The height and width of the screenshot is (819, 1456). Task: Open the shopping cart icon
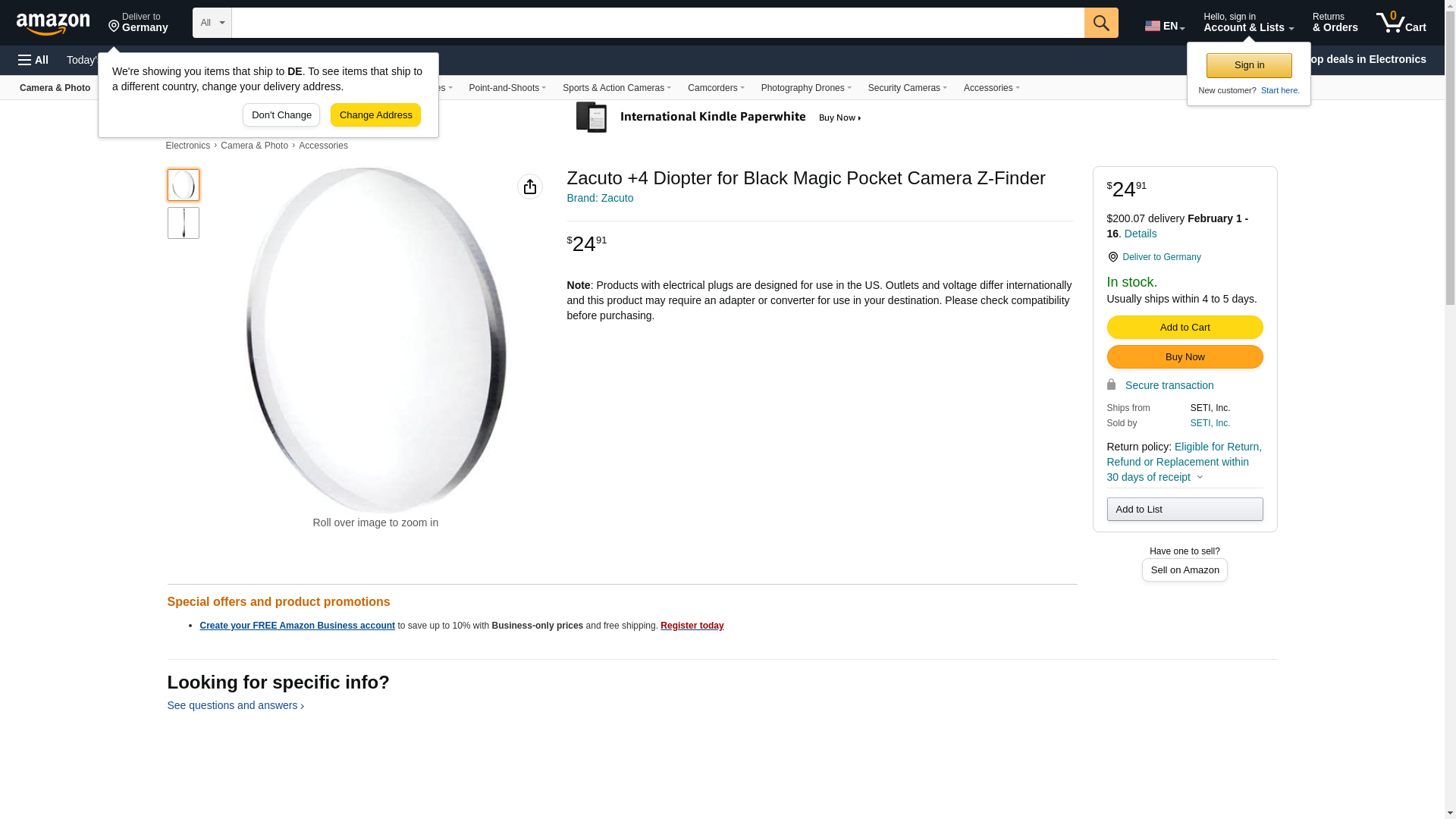coord(1401,23)
